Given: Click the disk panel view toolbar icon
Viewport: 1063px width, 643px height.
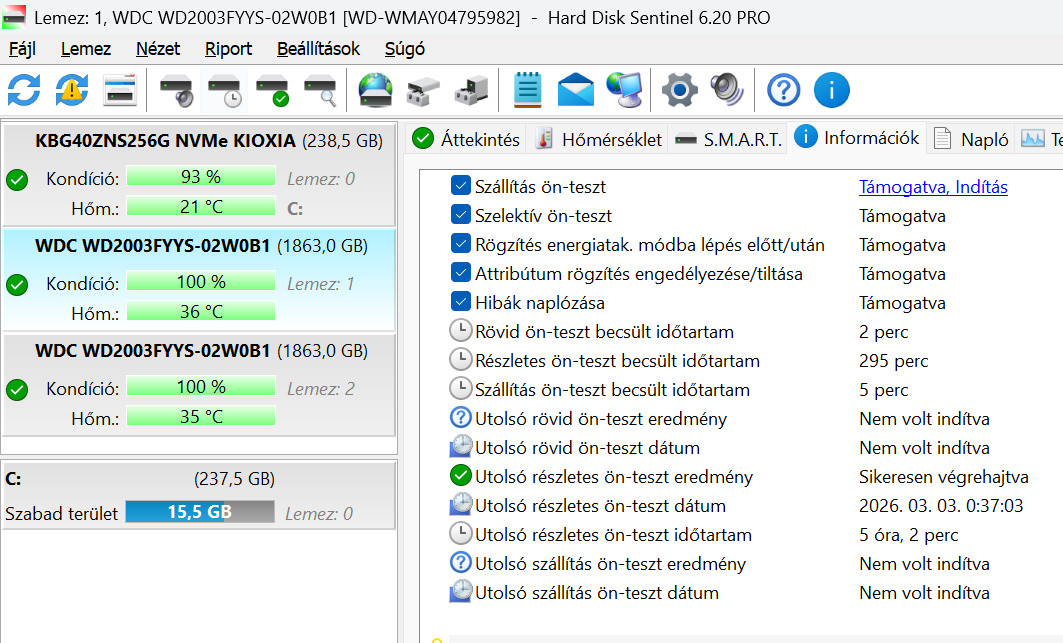Looking at the screenshot, I should [120, 90].
